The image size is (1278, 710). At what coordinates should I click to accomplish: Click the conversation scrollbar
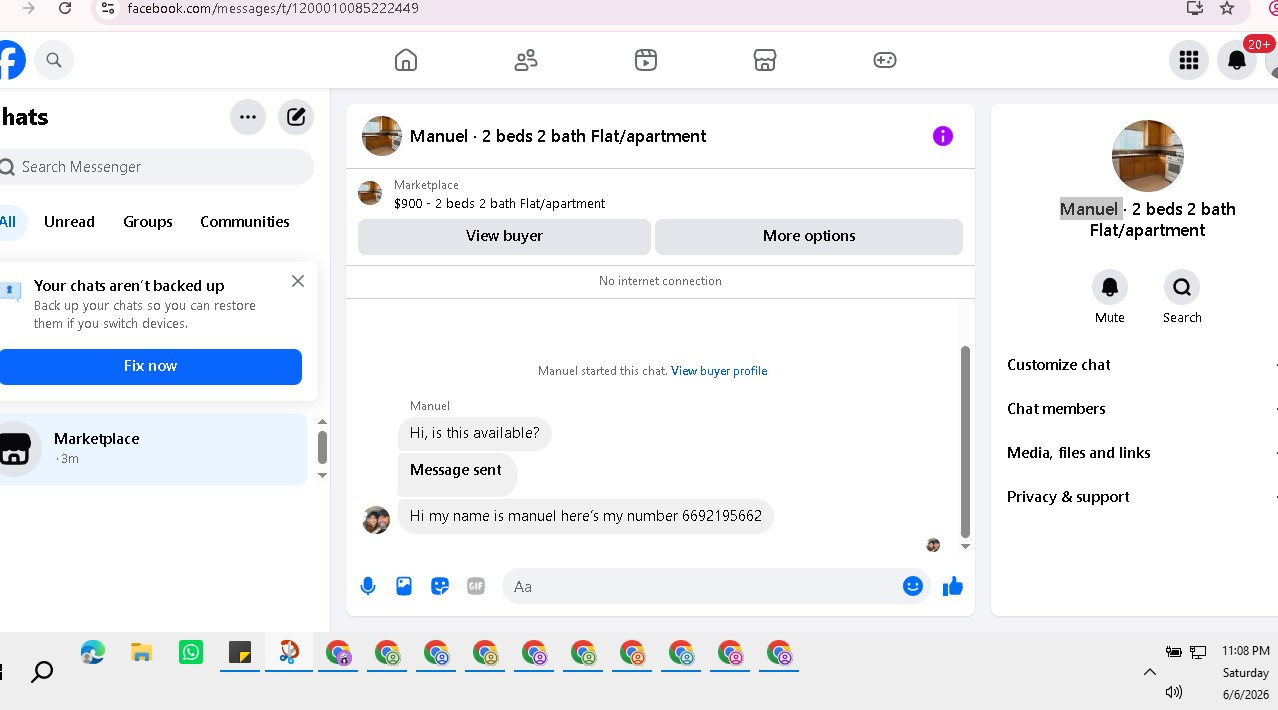(965, 441)
